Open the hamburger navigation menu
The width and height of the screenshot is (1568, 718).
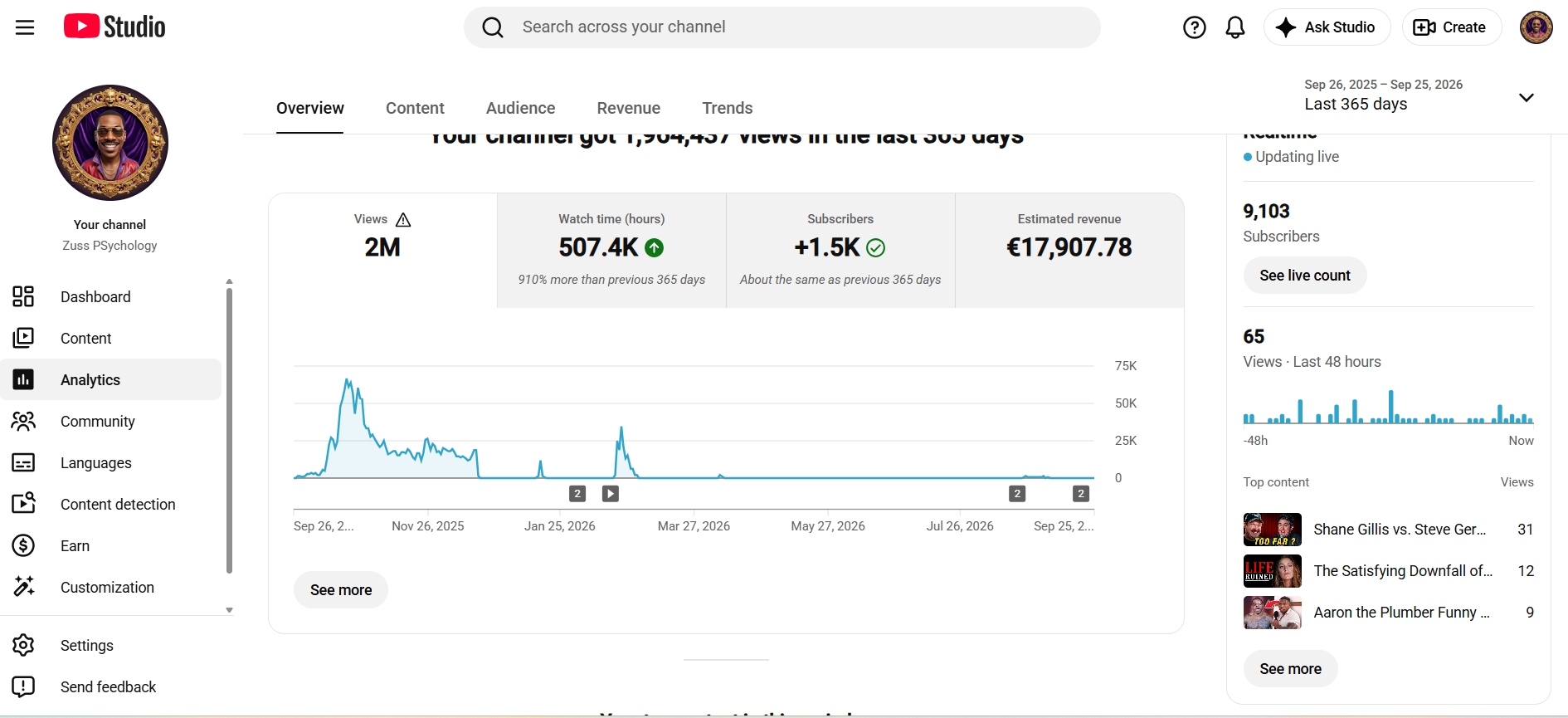tap(25, 27)
